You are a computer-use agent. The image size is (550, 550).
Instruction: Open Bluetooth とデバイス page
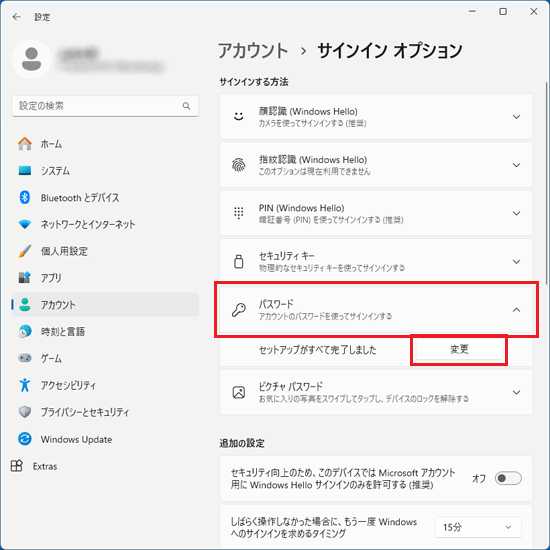[x=105, y=197]
